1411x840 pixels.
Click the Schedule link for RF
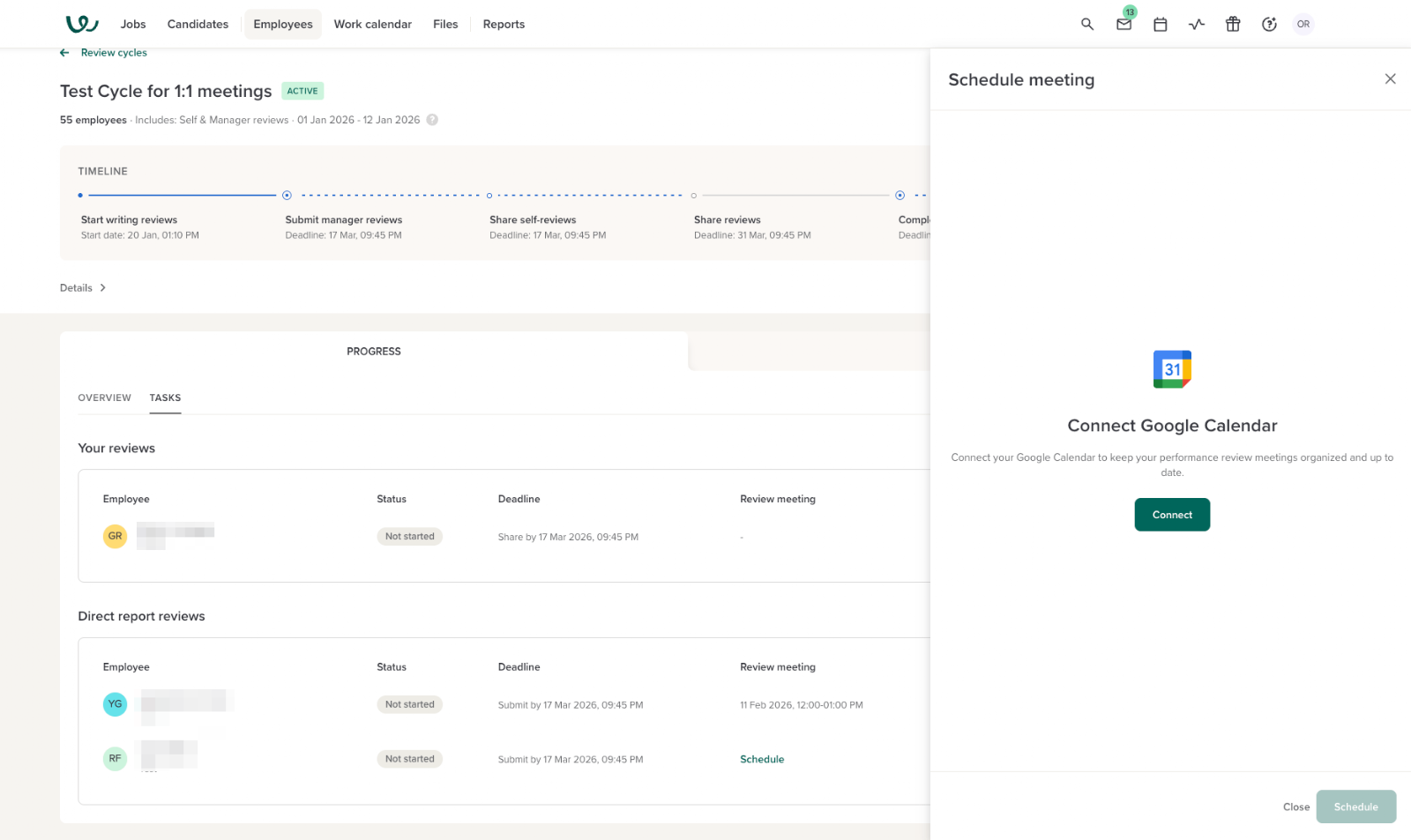pos(762,760)
